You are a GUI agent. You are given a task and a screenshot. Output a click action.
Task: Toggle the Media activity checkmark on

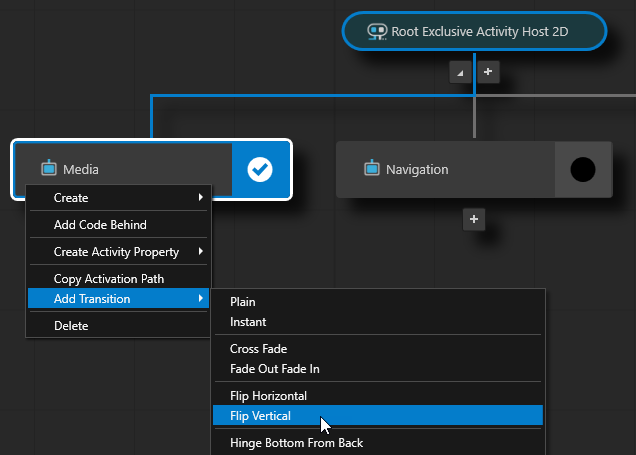click(x=260, y=170)
